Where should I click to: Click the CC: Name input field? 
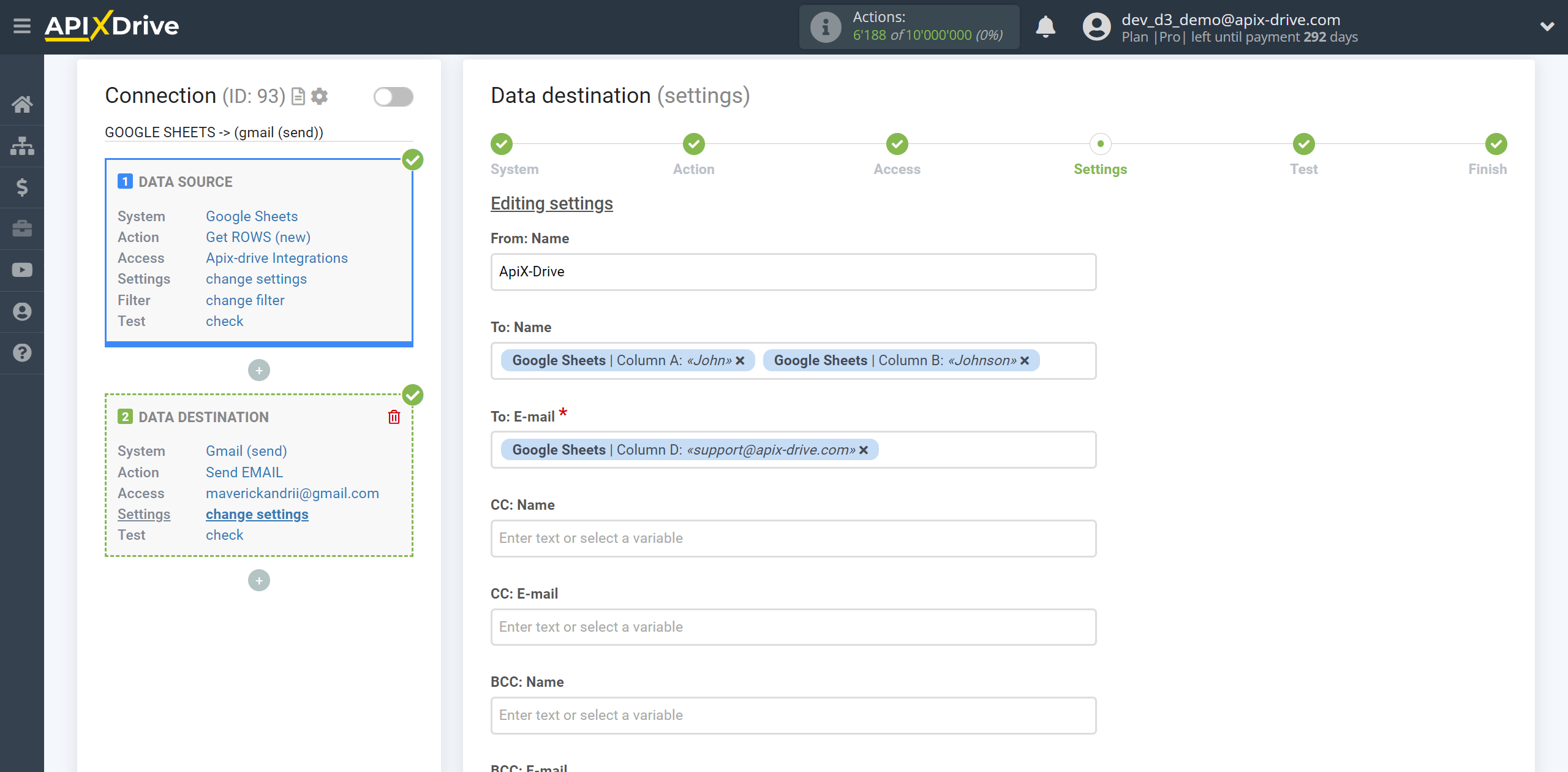point(793,539)
